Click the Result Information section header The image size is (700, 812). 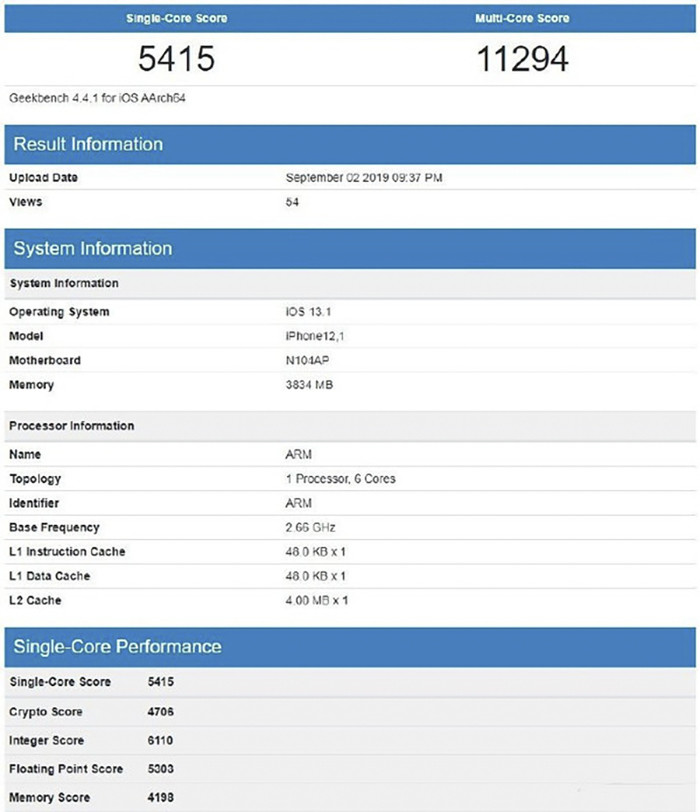(88, 144)
